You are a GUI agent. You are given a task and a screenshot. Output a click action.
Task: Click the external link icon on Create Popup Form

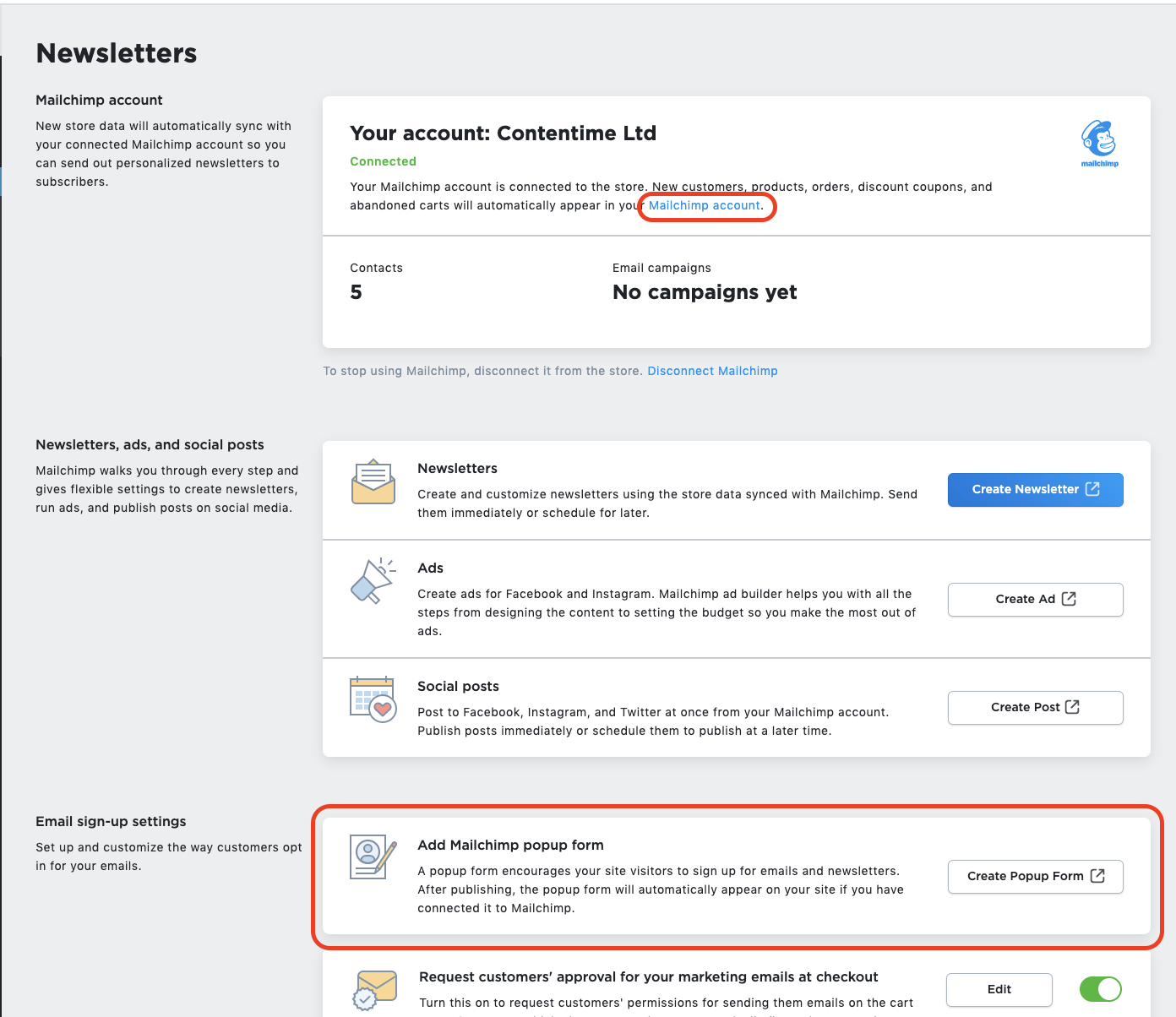(x=1097, y=876)
